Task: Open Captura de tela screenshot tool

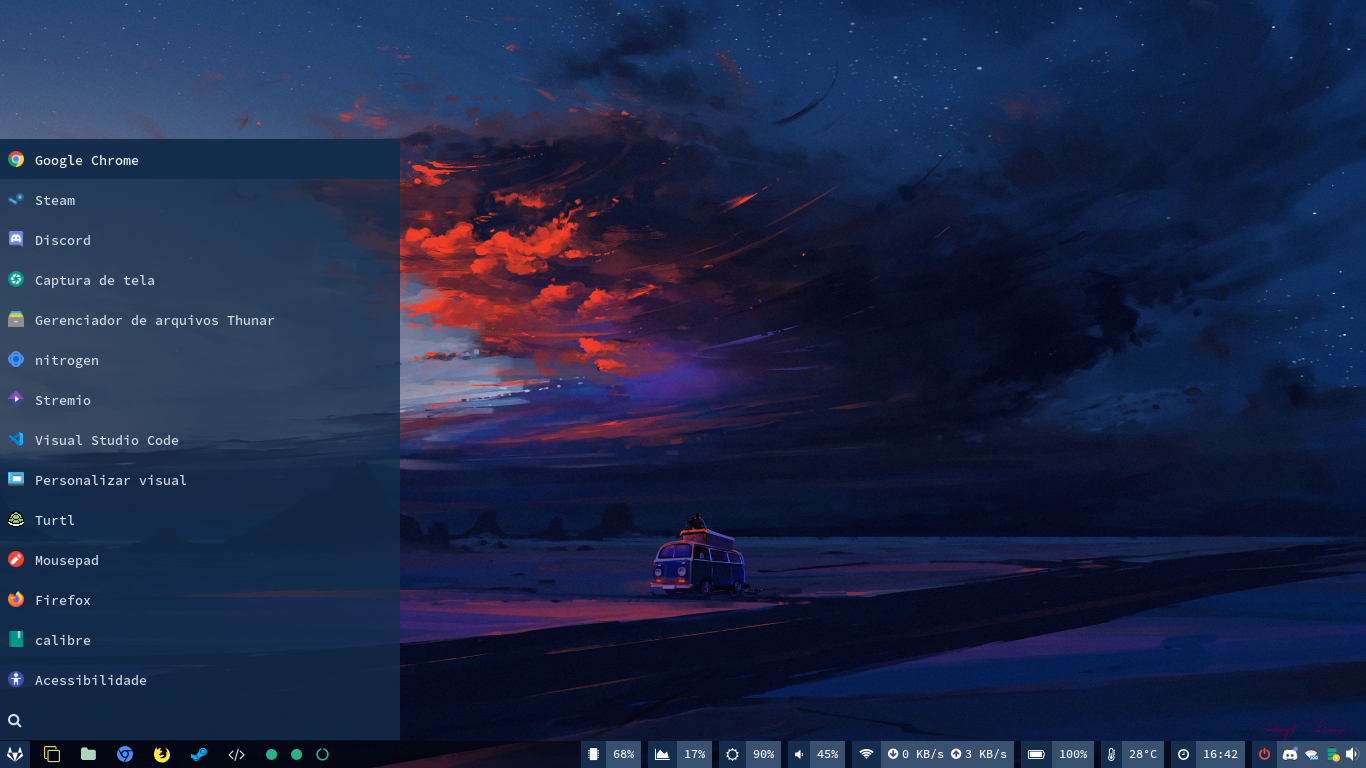Action: (95, 280)
